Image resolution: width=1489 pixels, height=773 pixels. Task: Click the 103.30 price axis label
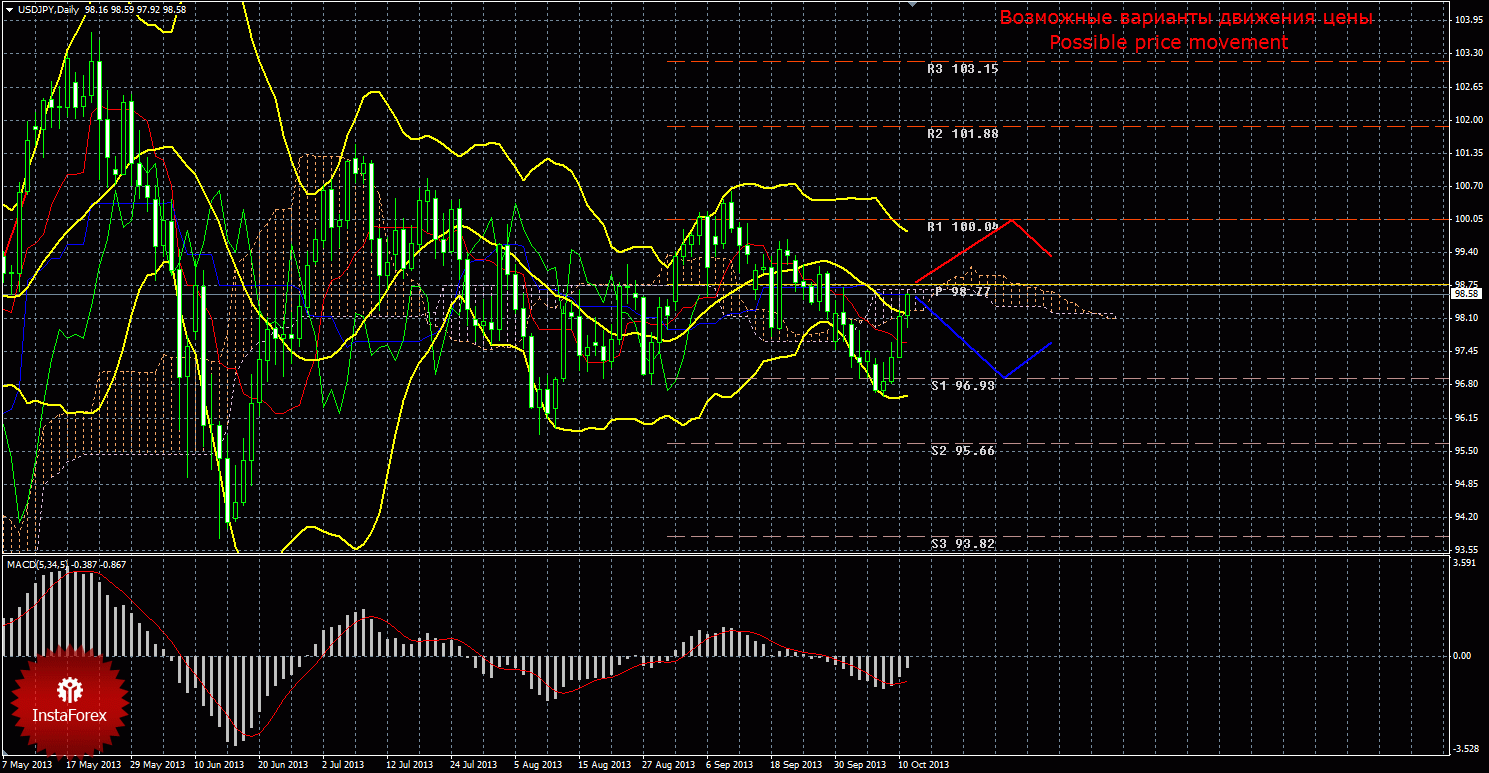[1467, 53]
